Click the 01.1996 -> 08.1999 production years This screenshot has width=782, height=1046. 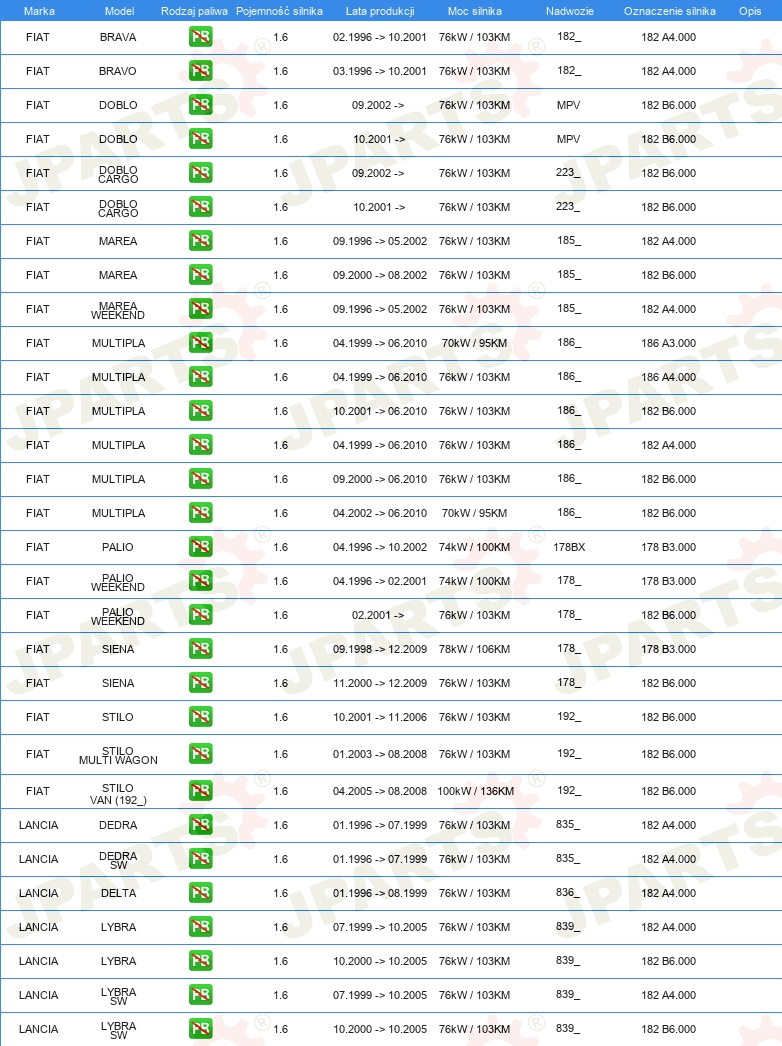click(380, 894)
